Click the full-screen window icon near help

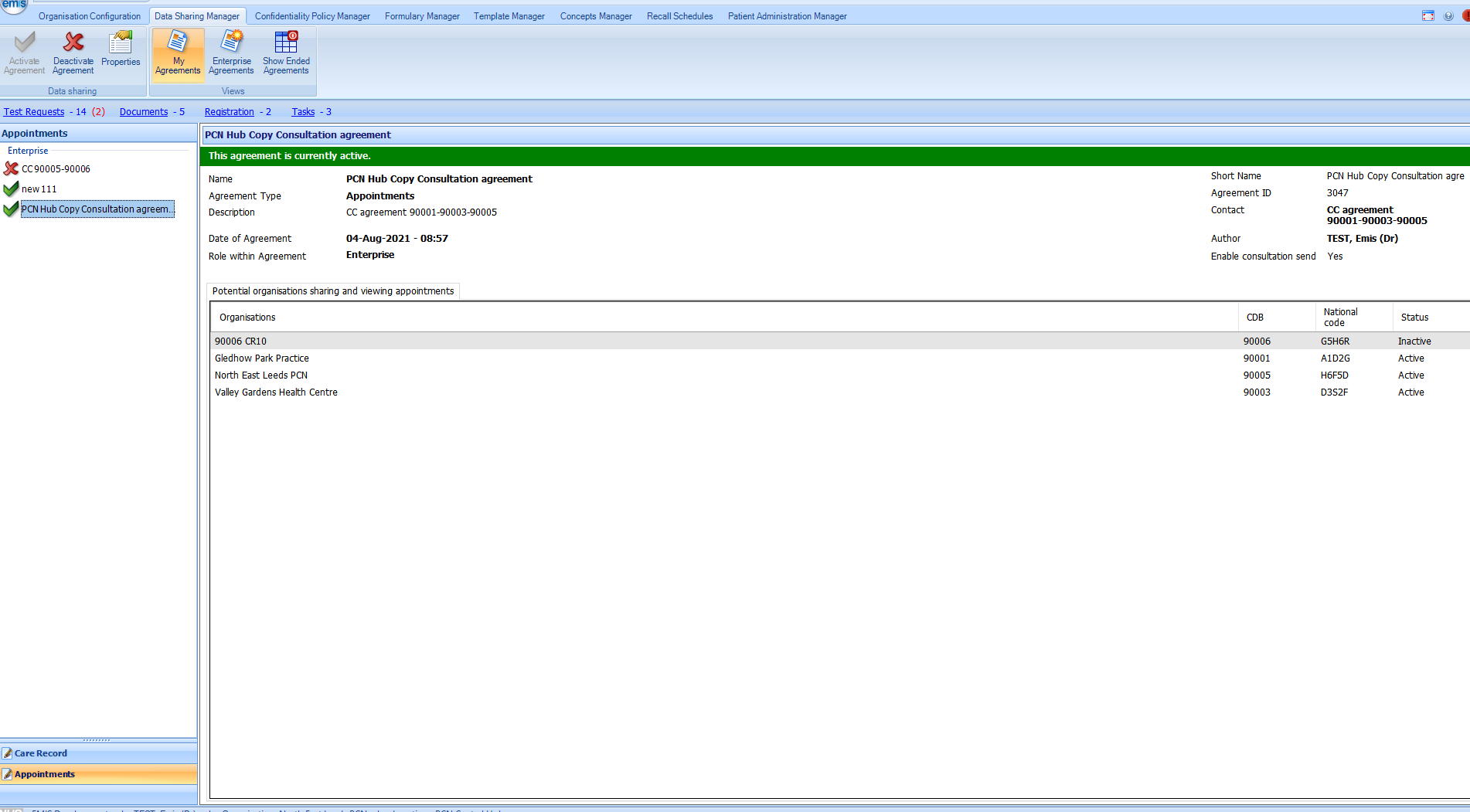coord(1428,16)
